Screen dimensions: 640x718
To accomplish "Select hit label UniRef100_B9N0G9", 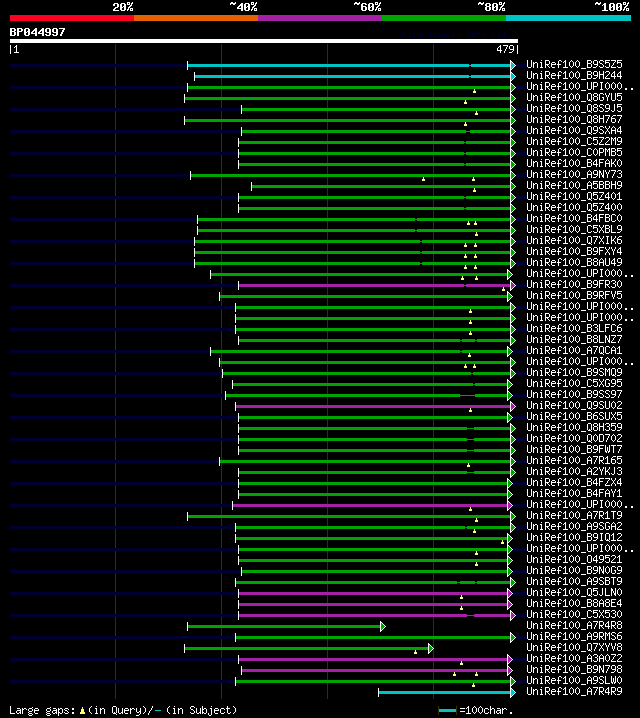I will (574, 570).
